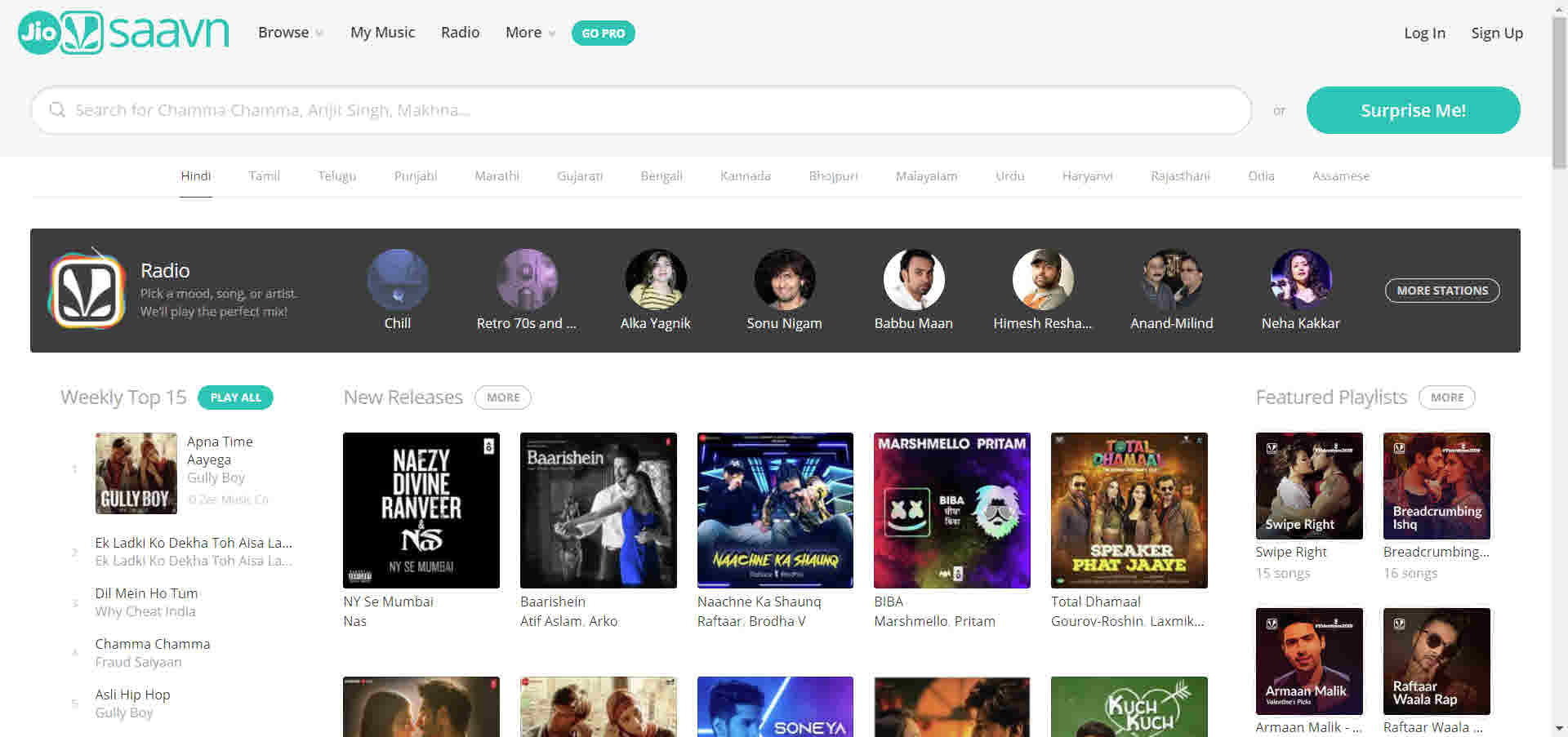The height and width of the screenshot is (737, 1568).
Task: Open the Anand-Milind radio station
Action: [x=1171, y=278]
